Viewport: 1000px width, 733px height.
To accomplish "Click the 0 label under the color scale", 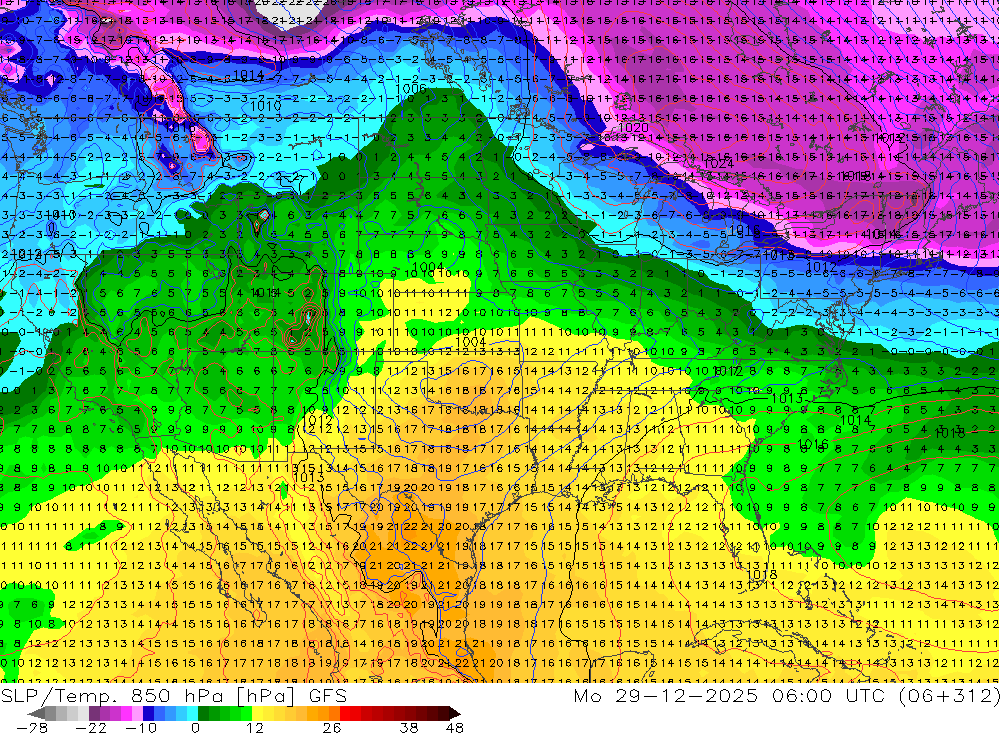I will point(195,727).
